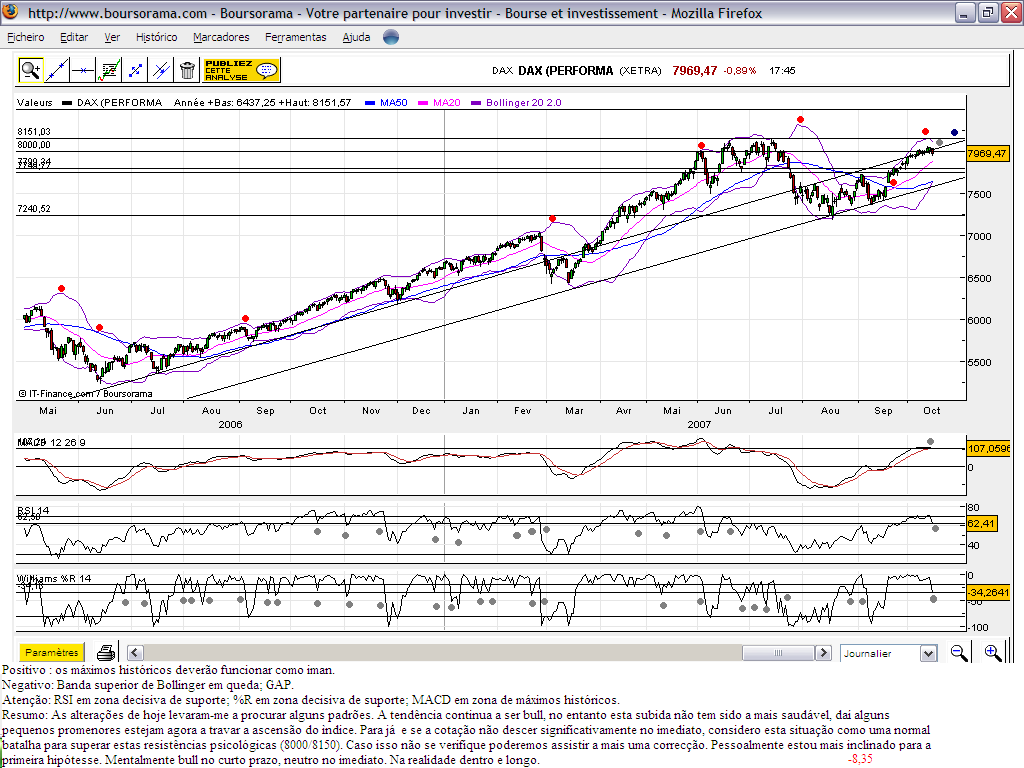
Task: Click the MA20 legend label
Action: point(447,103)
